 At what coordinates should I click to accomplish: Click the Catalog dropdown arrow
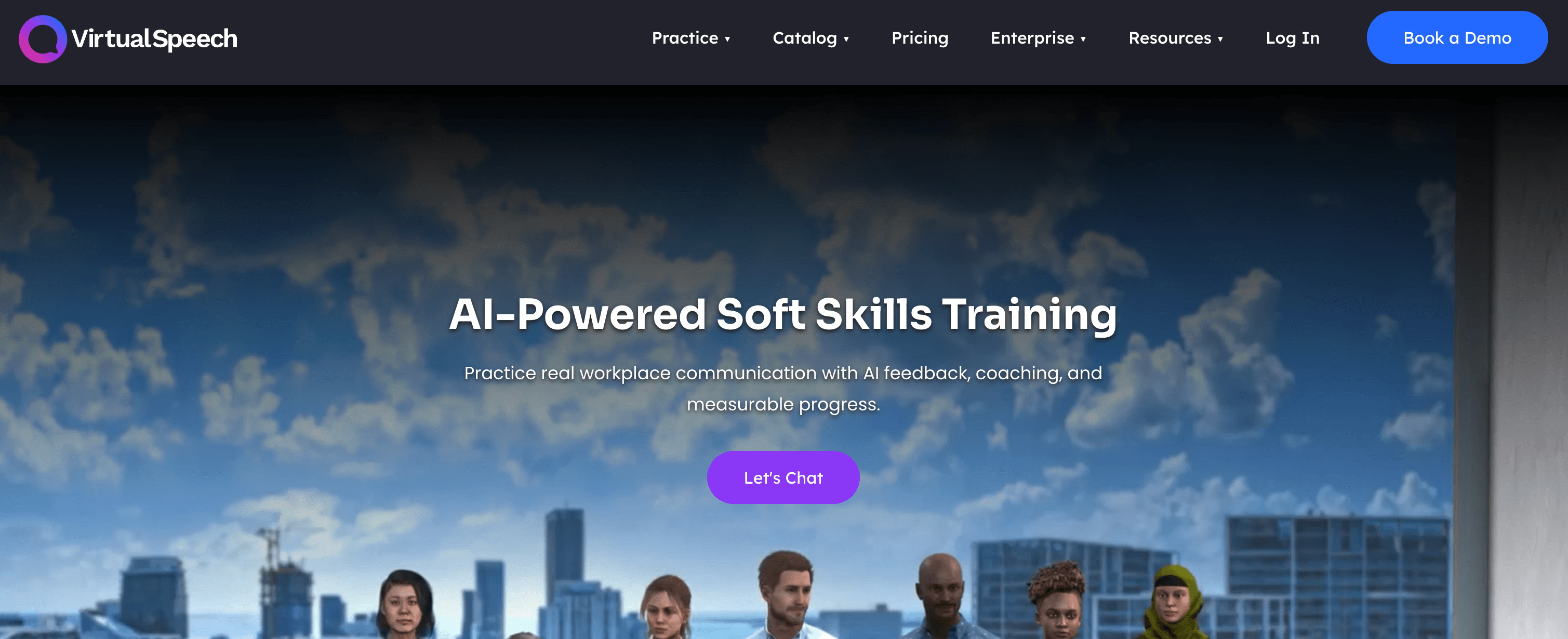pos(846,39)
